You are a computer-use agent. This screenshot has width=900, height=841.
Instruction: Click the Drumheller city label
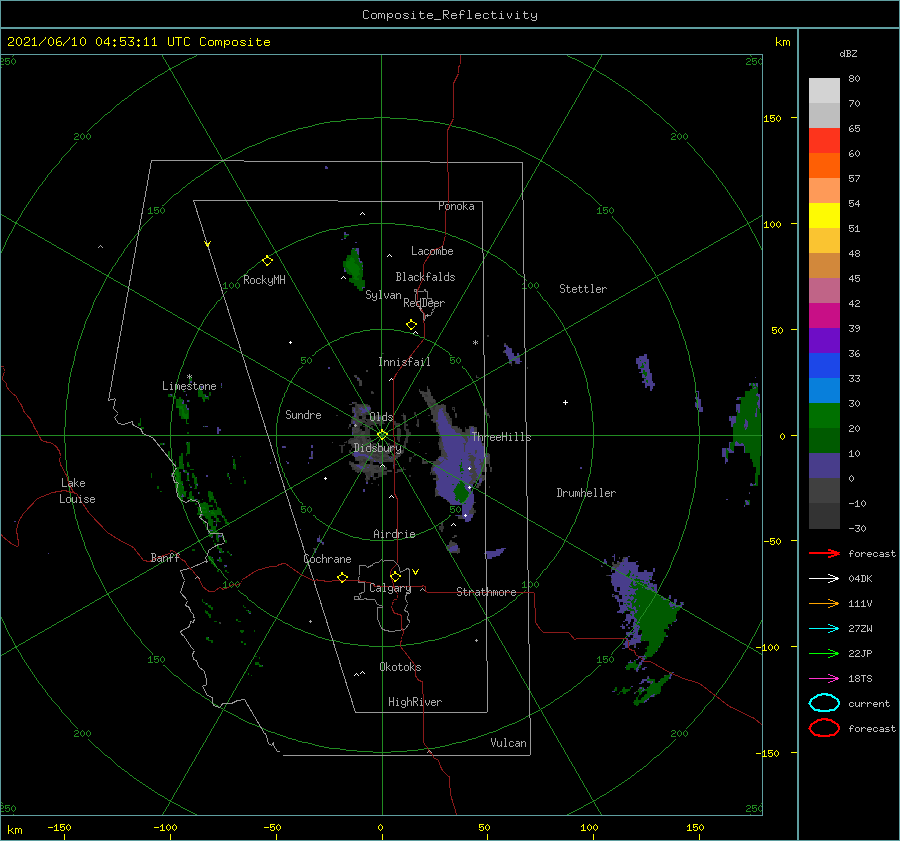coord(586,493)
